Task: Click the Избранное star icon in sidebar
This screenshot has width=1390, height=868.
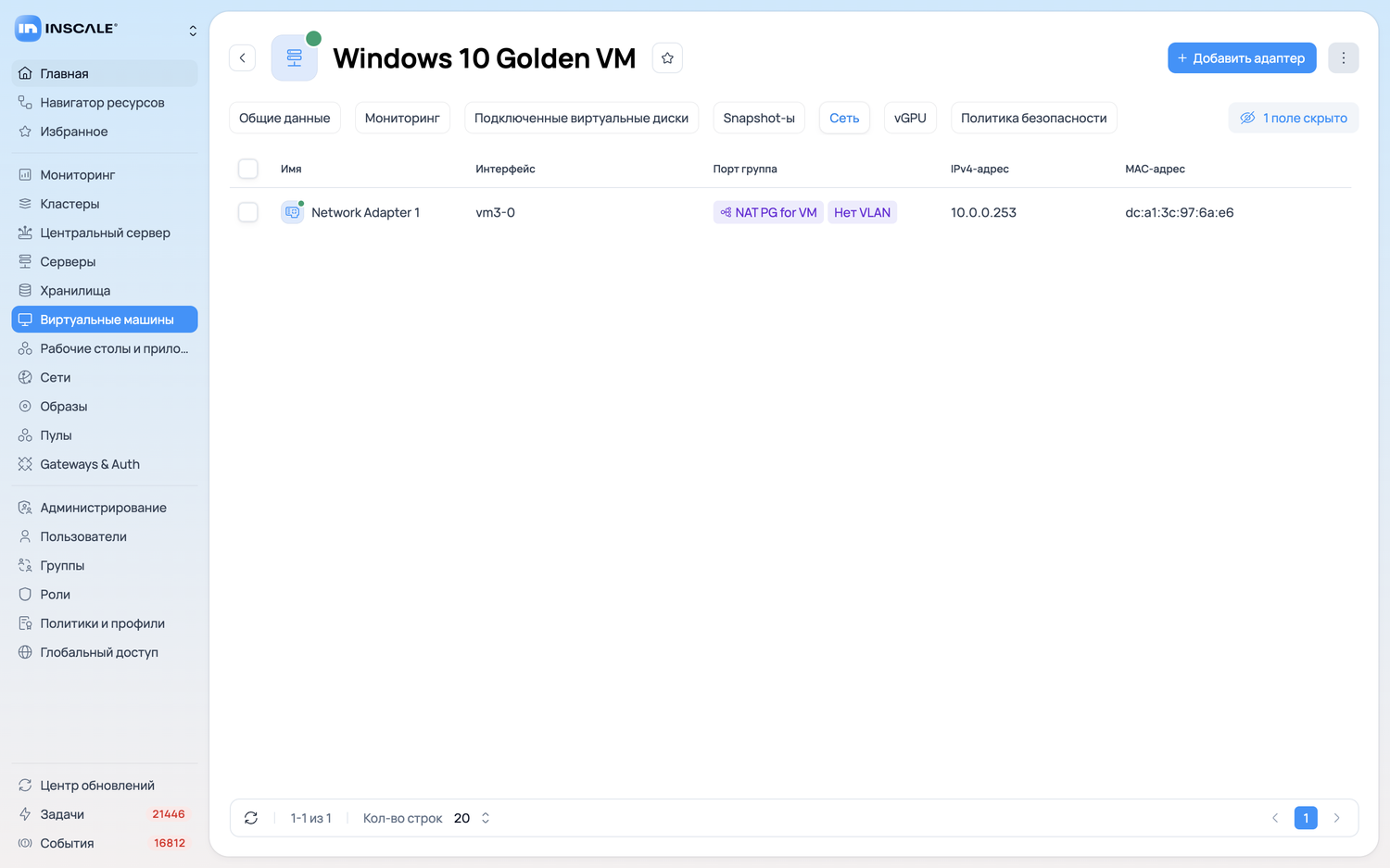Action: 25,132
